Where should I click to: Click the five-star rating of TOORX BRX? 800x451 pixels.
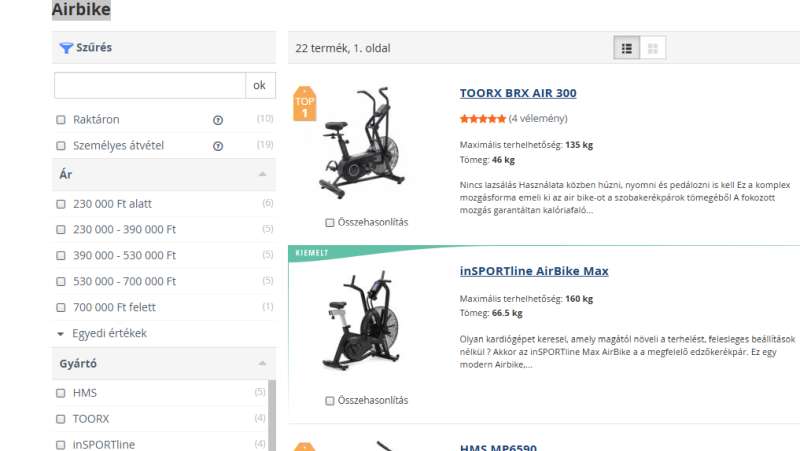click(482, 119)
